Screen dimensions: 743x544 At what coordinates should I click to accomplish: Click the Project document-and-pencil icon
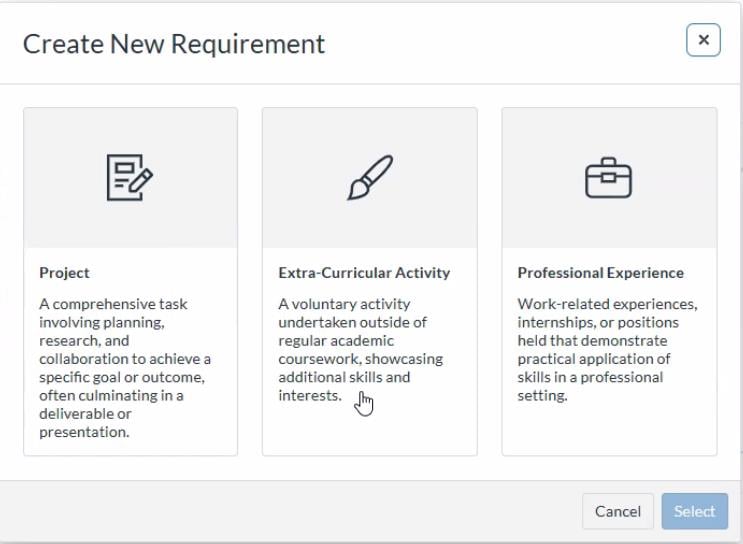point(130,178)
